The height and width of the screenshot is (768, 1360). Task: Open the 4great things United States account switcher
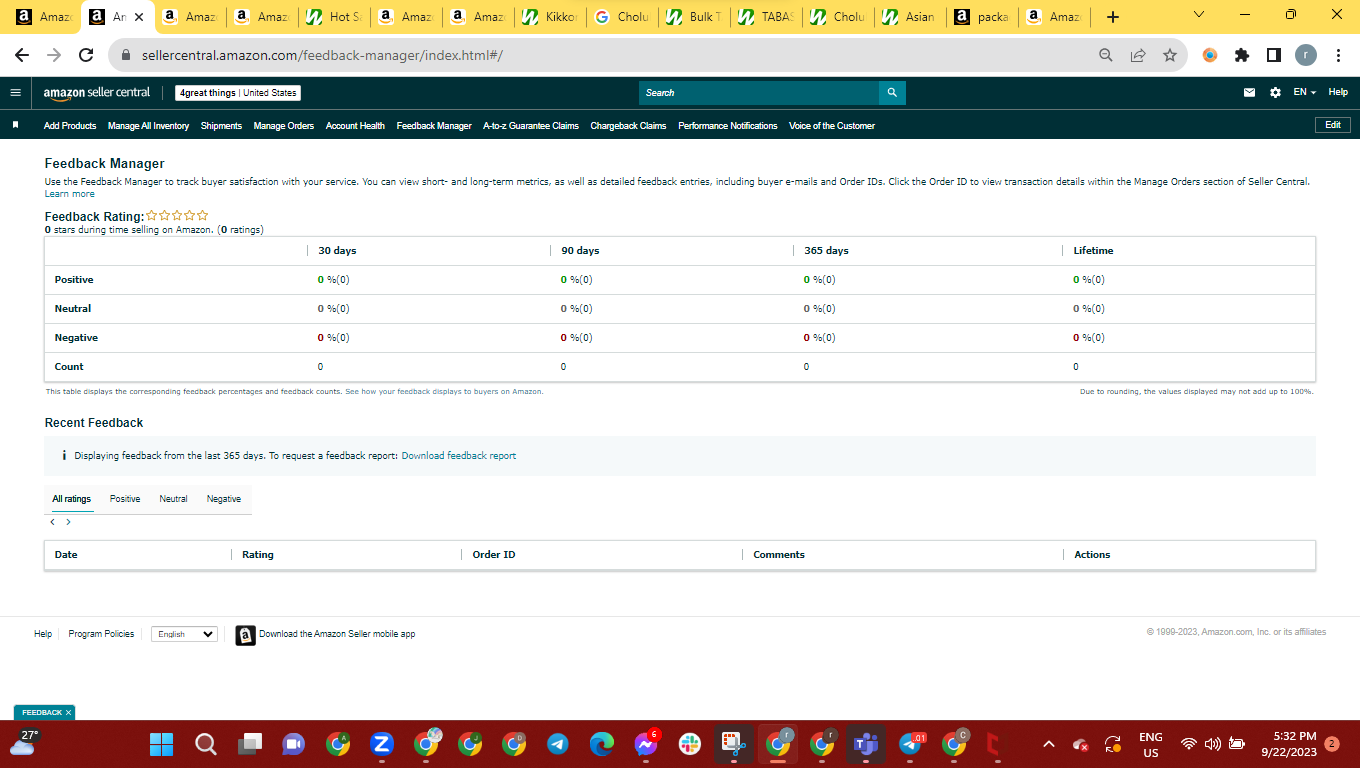pyautogui.click(x=238, y=93)
